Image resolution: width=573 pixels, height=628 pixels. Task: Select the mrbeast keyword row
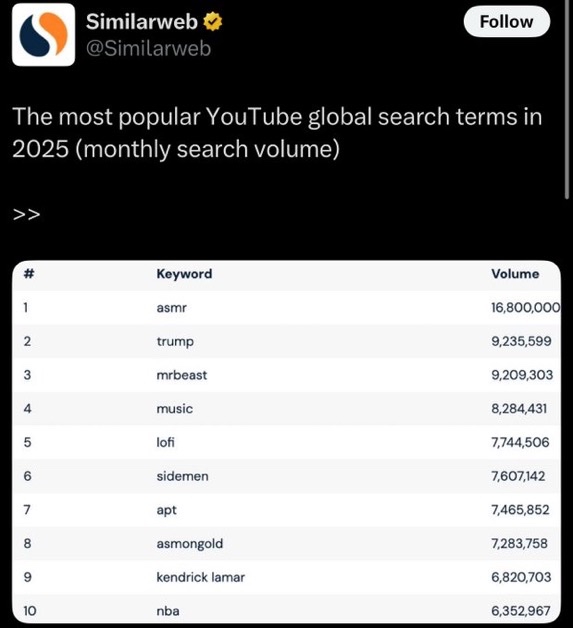286,375
